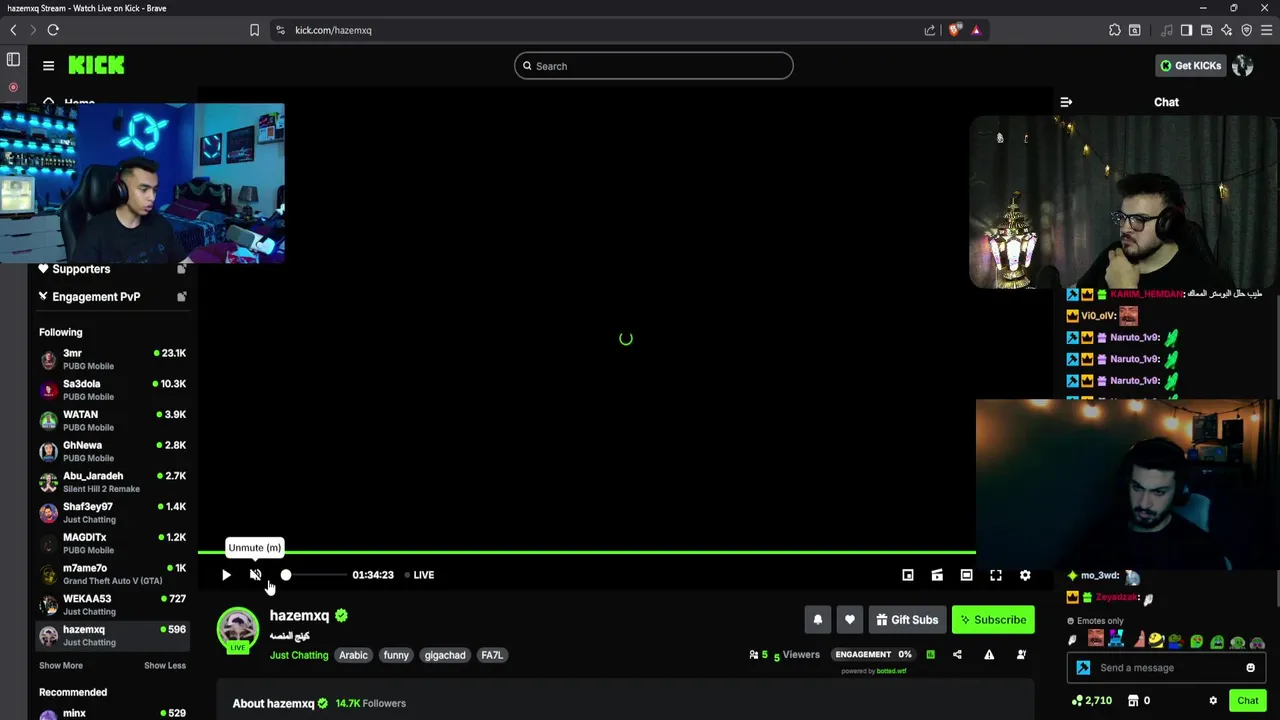Image resolution: width=1280 pixels, height=720 pixels.
Task: Open Gift Subs dialog
Action: coord(907,620)
